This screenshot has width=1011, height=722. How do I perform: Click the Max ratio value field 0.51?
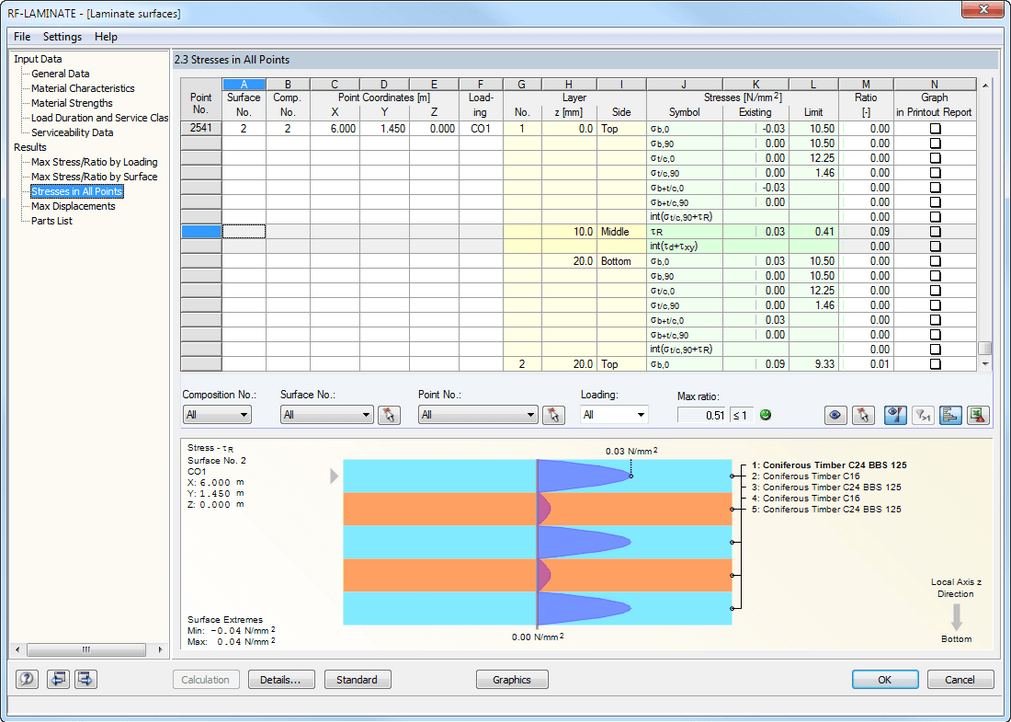pos(702,415)
